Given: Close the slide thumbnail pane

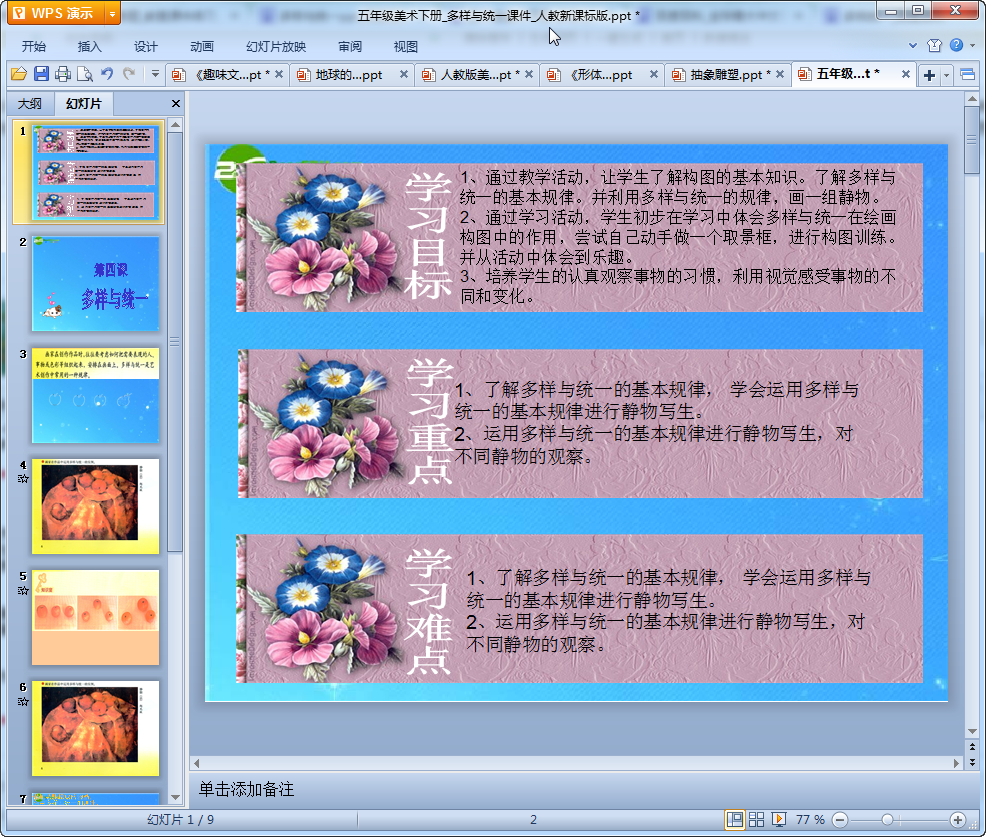Looking at the screenshot, I should (176, 104).
